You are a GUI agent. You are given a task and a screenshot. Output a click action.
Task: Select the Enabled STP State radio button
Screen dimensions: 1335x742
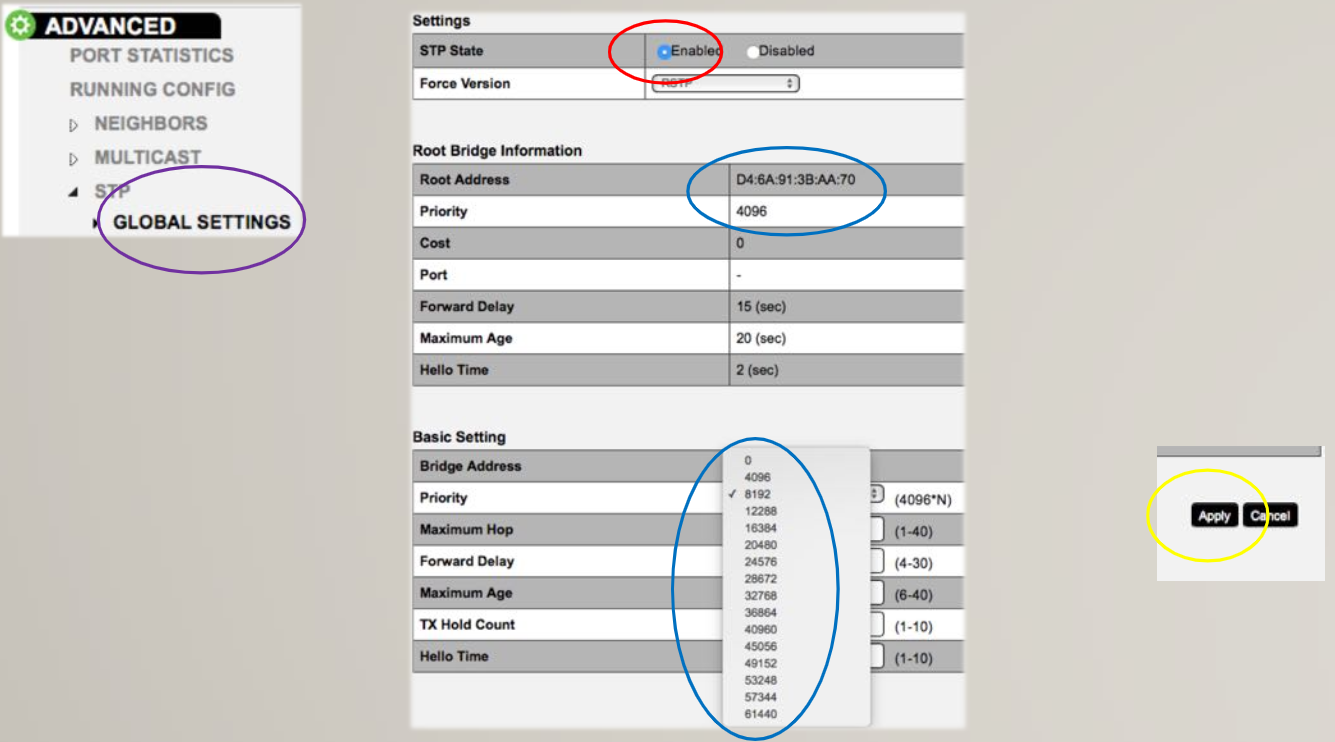tap(664, 52)
